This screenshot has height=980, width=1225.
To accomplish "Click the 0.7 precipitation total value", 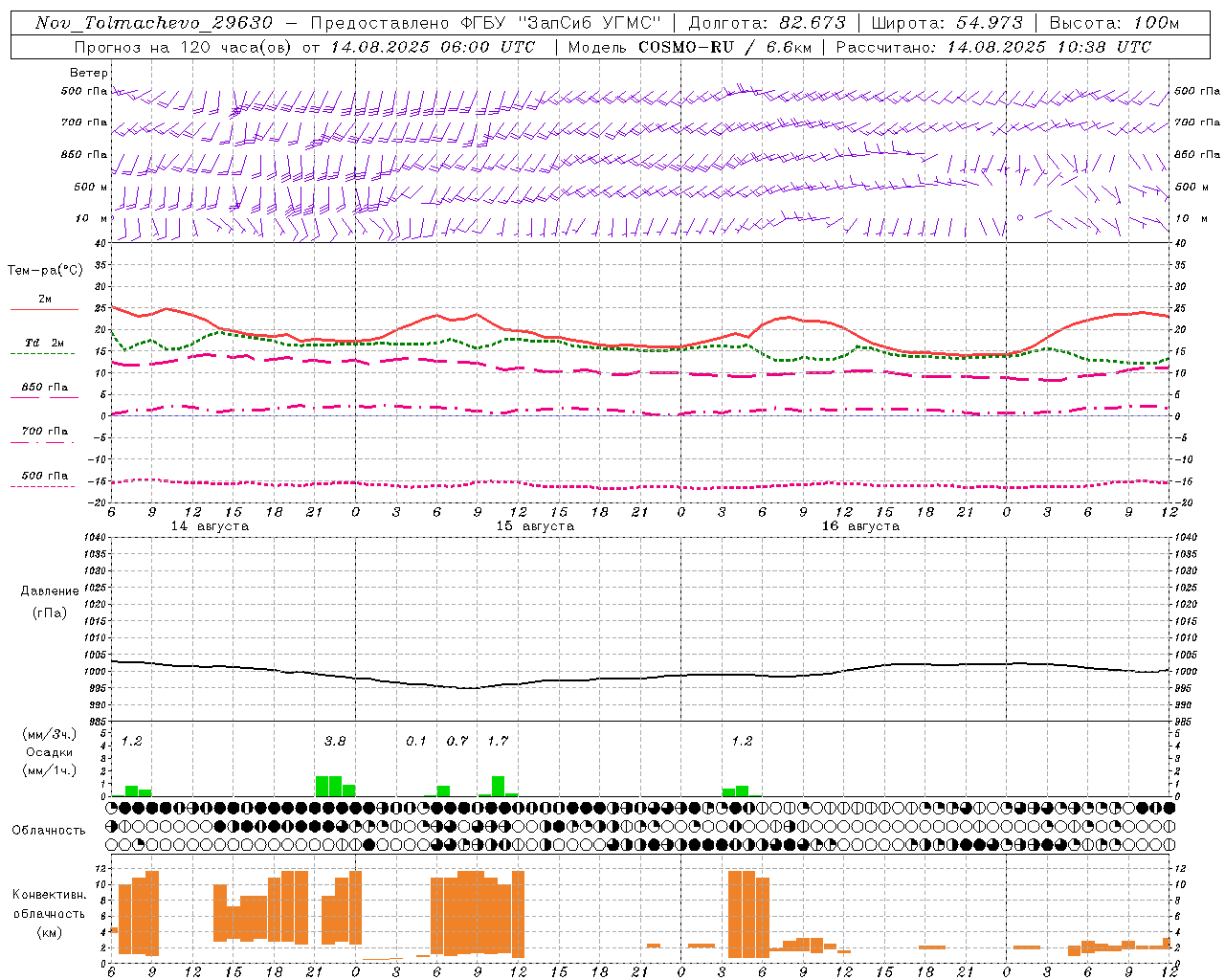I will pos(457,741).
